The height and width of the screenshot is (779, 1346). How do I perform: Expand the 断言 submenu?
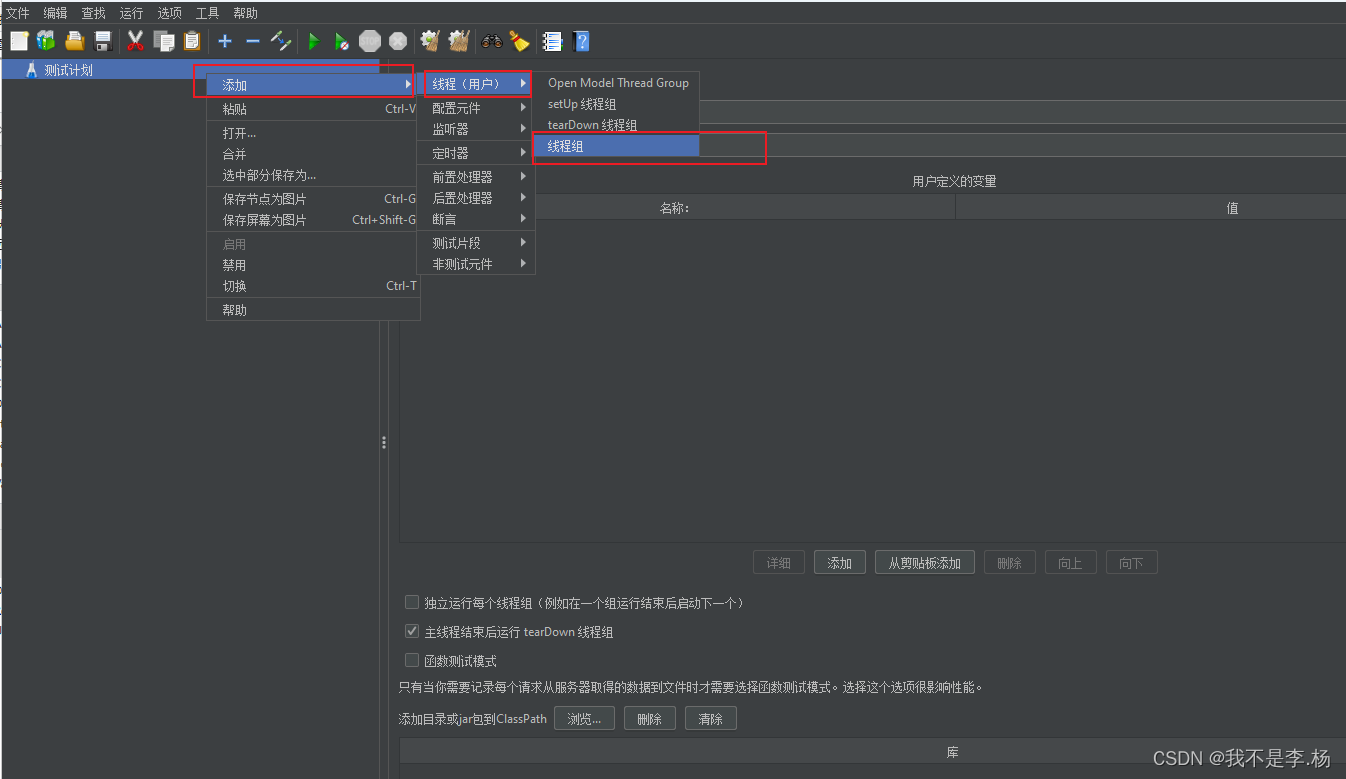click(476, 219)
